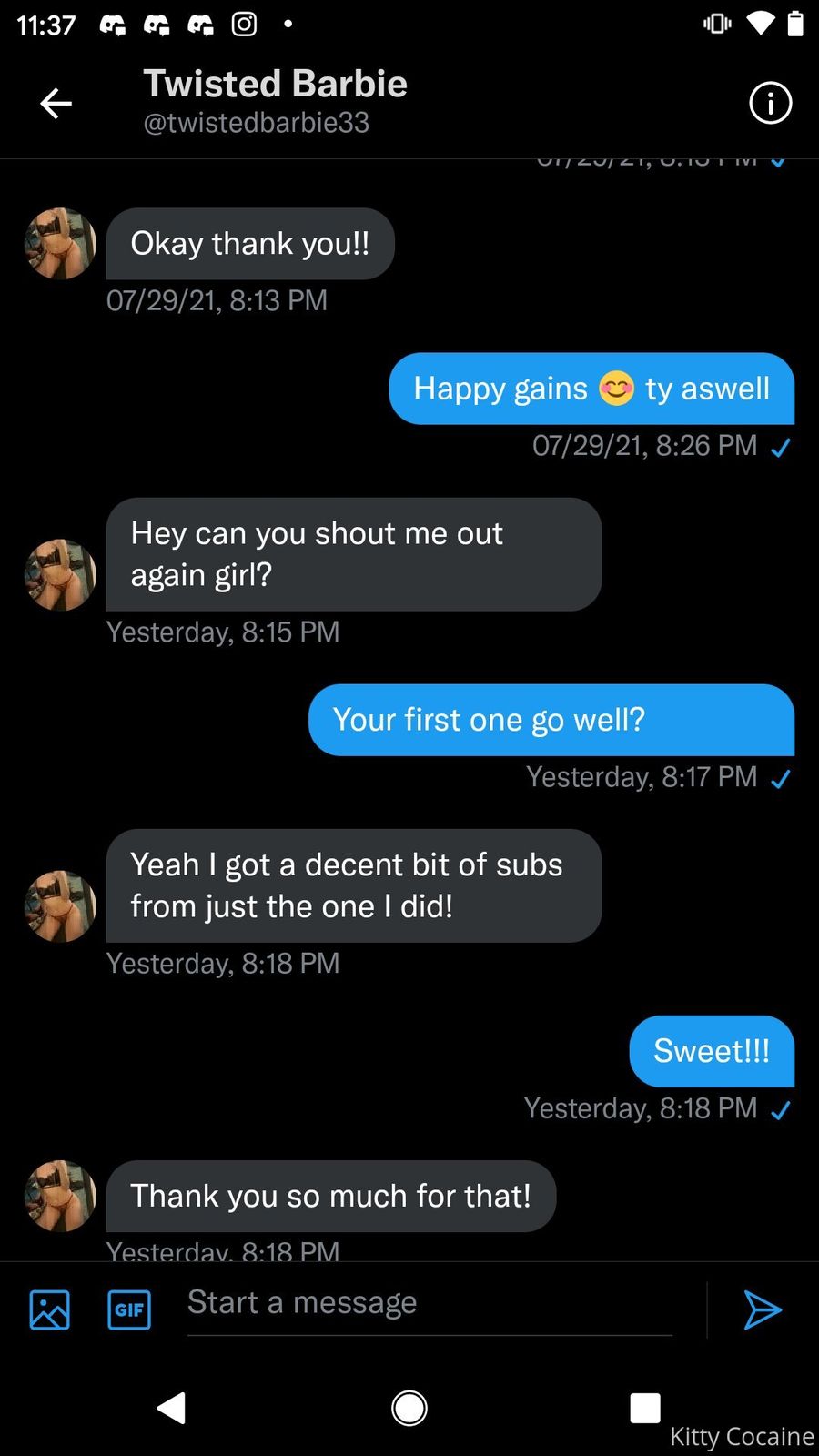This screenshot has height=1456, width=819.
Task: Tap Android home navigation button
Action: click(409, 1408)
